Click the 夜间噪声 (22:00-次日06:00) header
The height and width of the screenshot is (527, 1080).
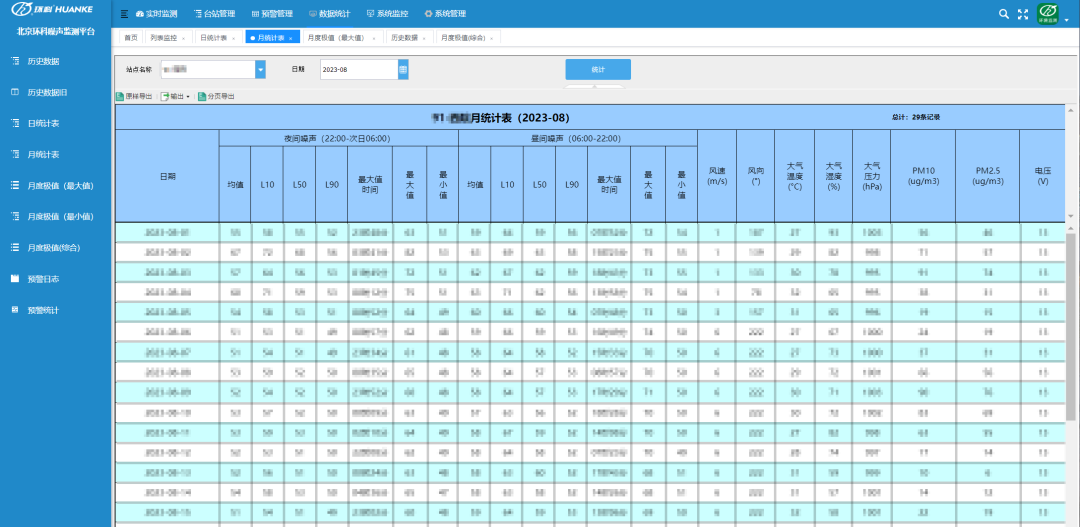point(338,138)
